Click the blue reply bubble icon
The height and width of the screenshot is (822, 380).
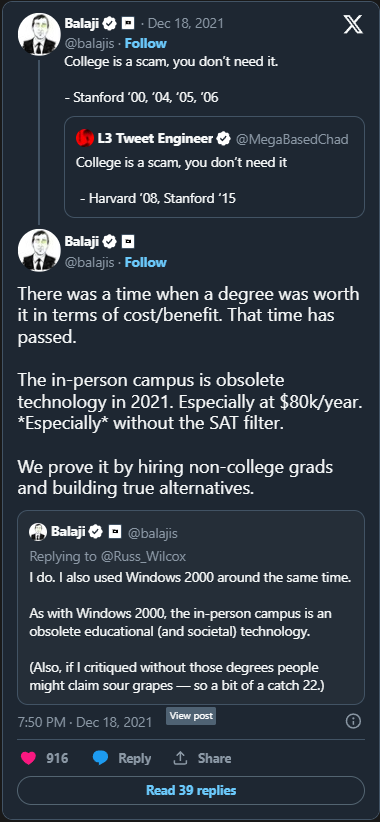coord(100,758)
